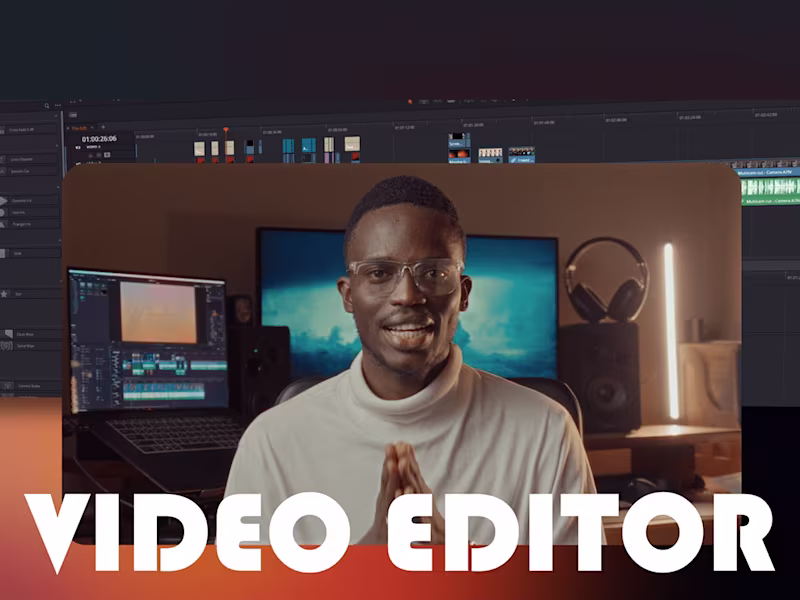Collapse the section above Slide transition

(x=58, y=240)
